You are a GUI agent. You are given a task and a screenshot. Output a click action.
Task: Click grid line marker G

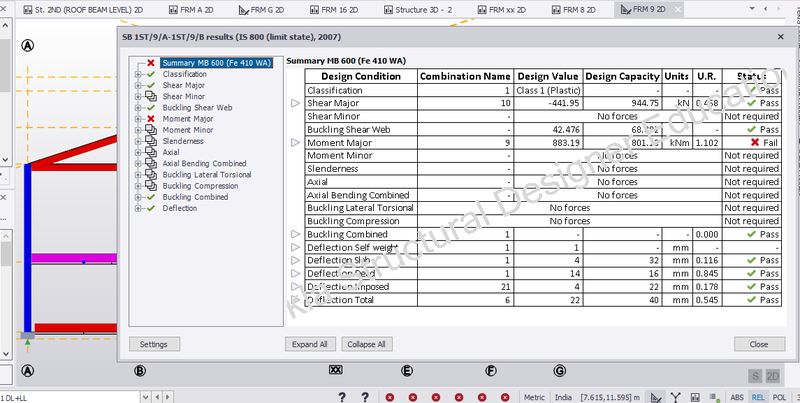point(559,371)
